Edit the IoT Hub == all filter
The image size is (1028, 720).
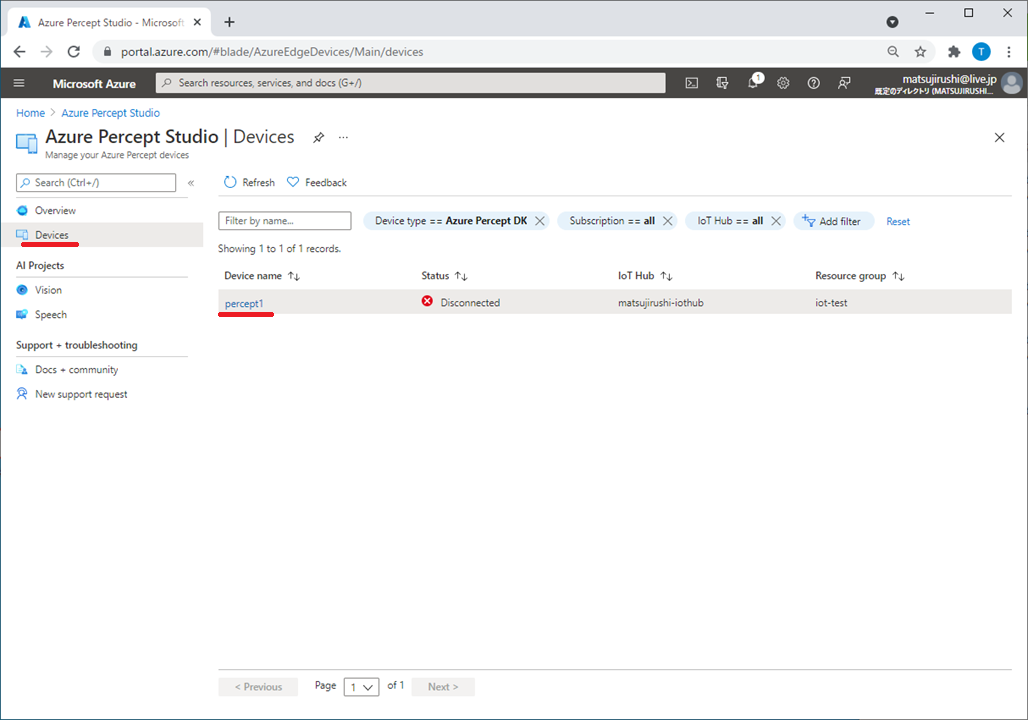click(x=730, y=221)
